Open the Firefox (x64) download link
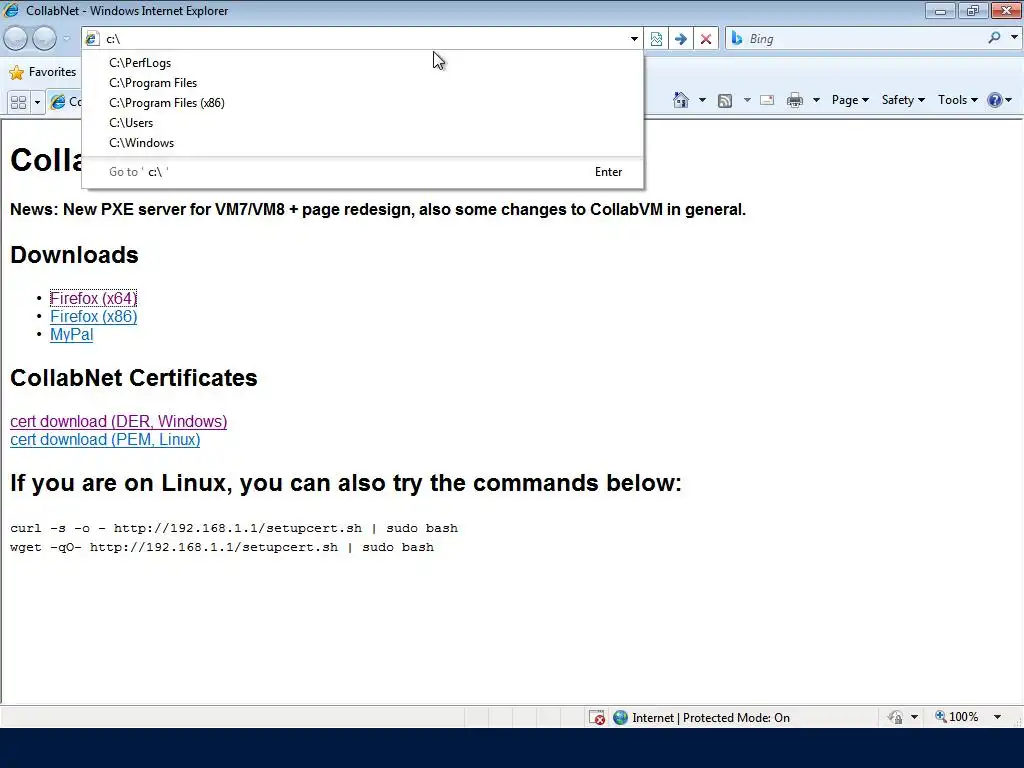Image resolution: width=1024 pixels, height=768 pixels. coord(93,298)
